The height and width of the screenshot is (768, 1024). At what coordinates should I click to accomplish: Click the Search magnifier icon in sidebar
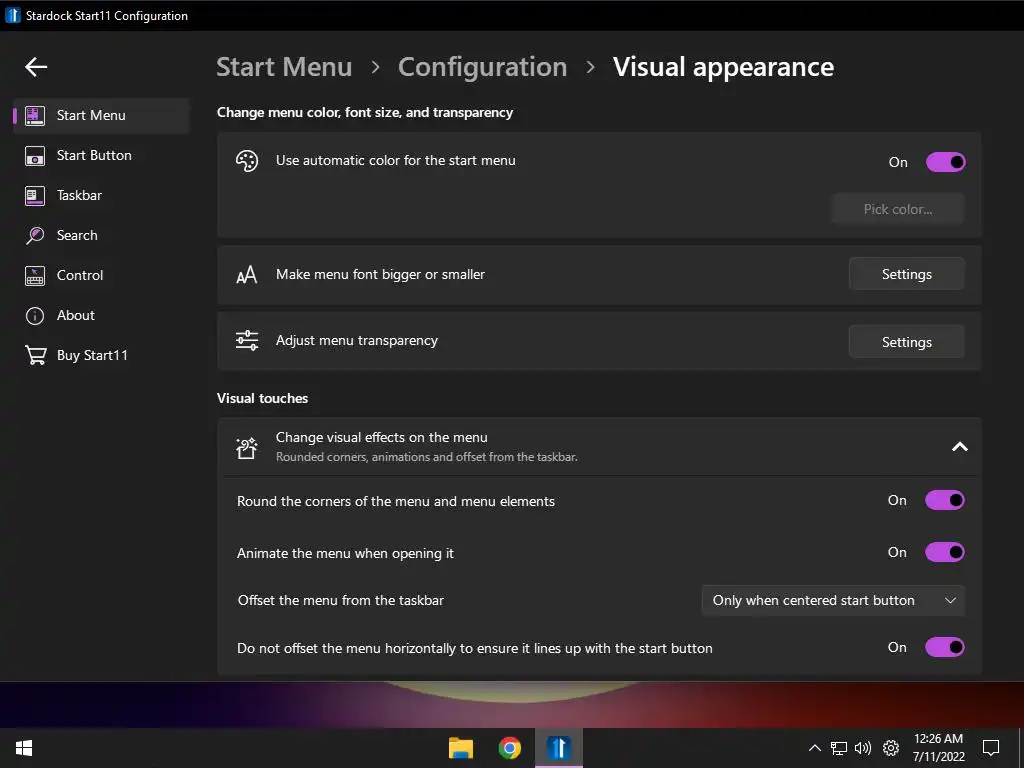click(35, 236)
